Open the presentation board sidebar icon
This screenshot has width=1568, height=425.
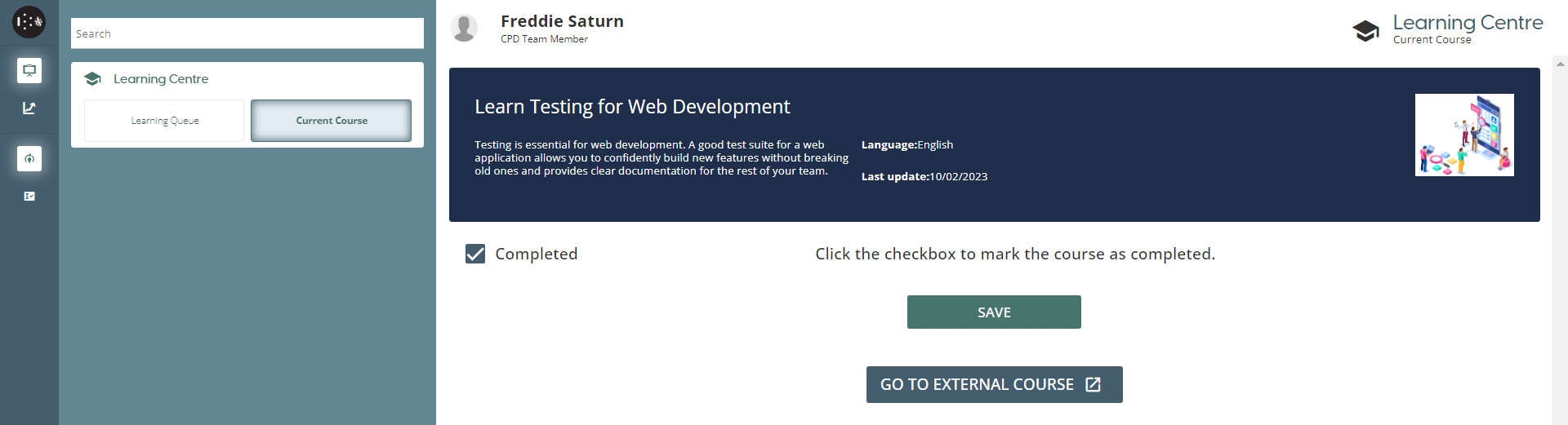coord(29,71)
